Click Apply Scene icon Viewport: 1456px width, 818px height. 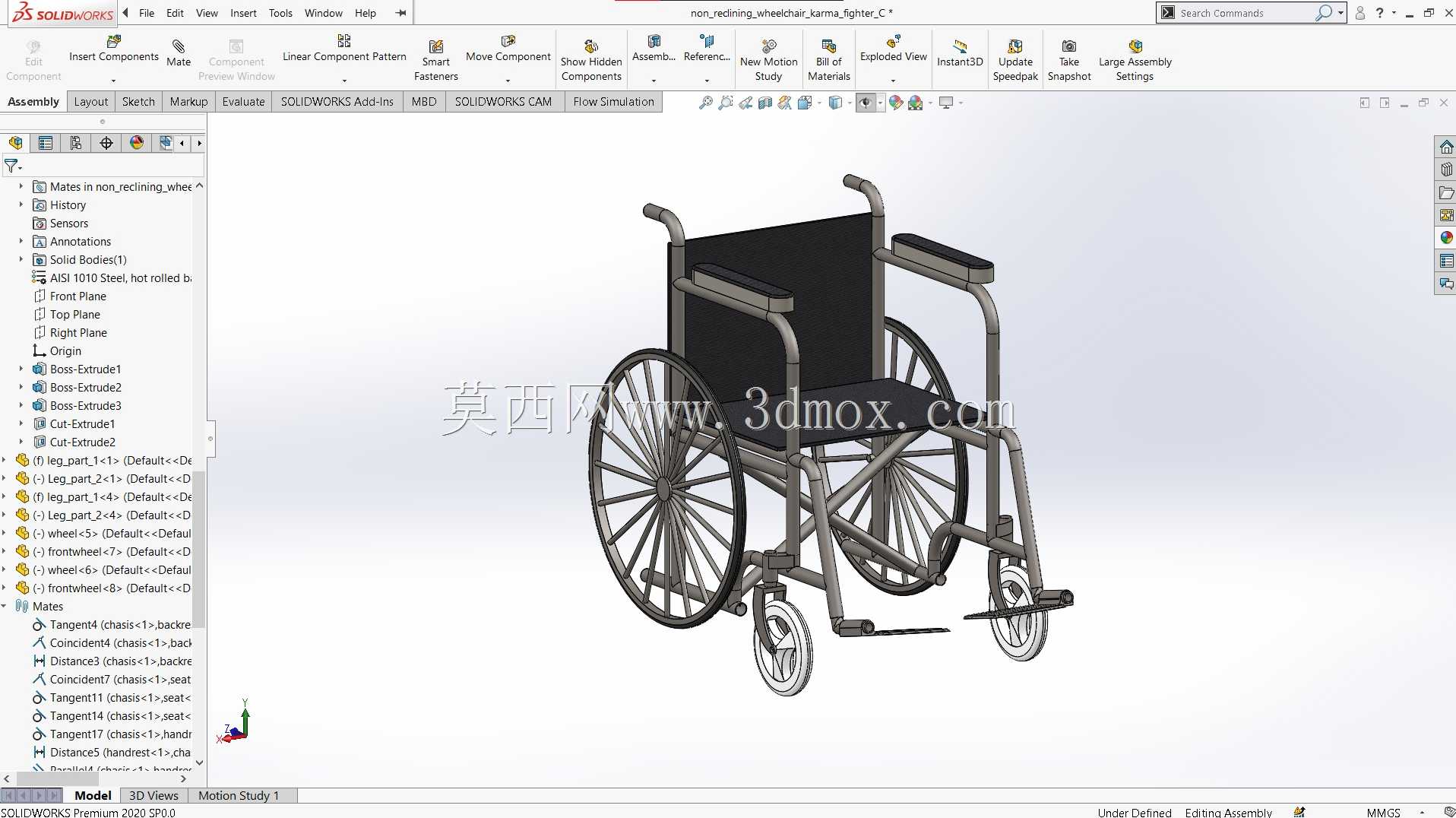click(x=916, y=103)
